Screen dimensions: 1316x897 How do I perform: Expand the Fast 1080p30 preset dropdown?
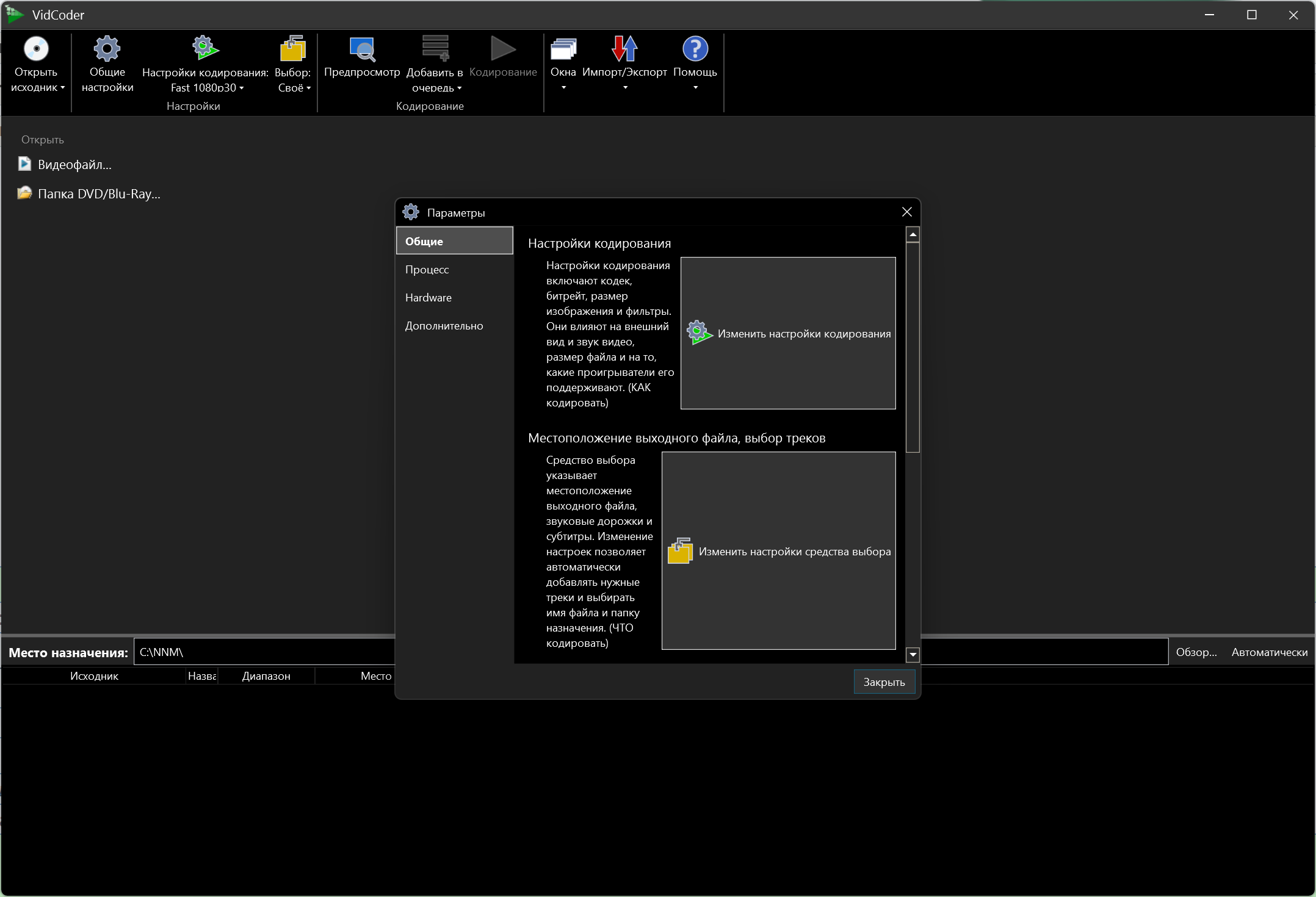pyautogui.click(x=242, y=88)
